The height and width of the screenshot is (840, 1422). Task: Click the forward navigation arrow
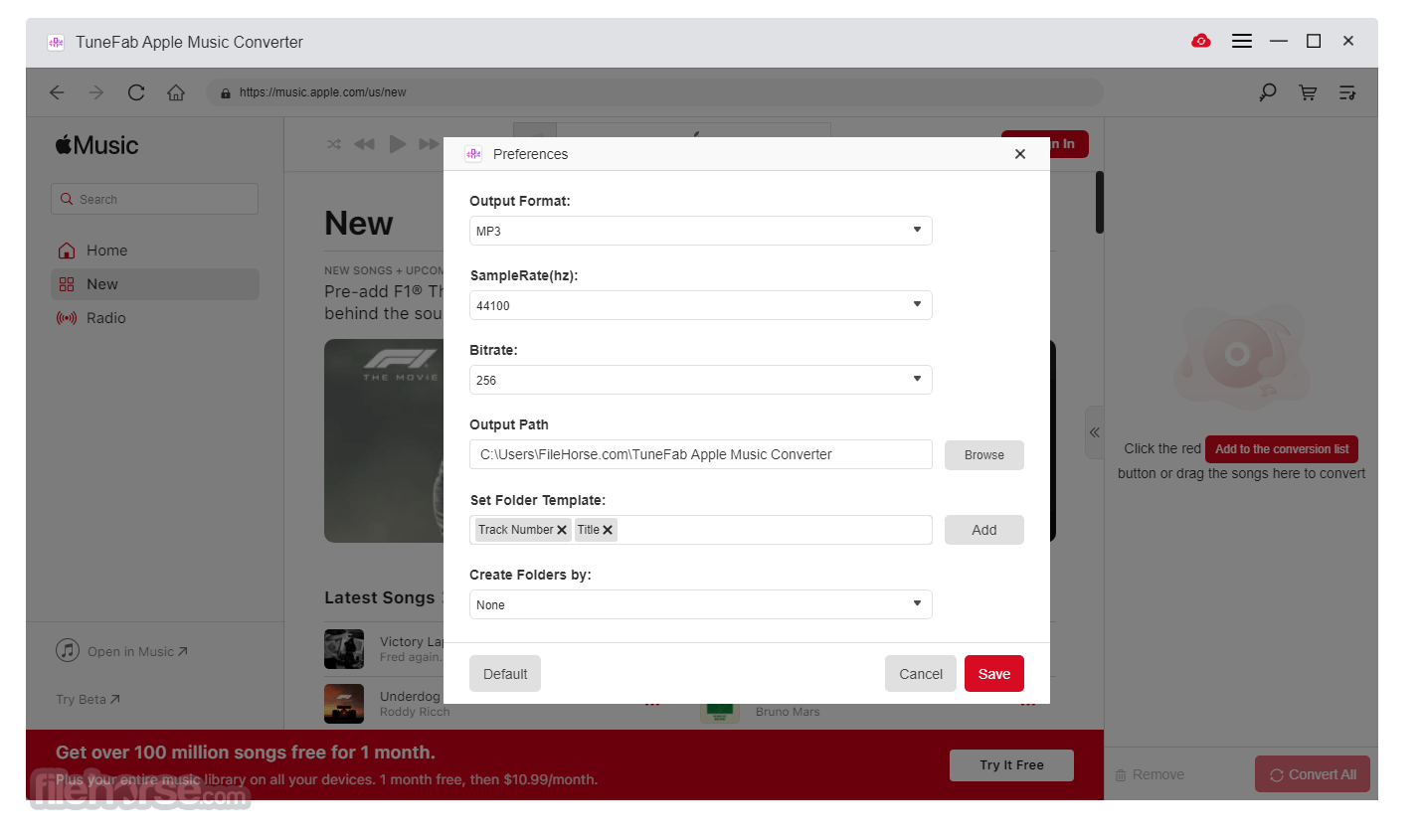[x=96, y=92]
